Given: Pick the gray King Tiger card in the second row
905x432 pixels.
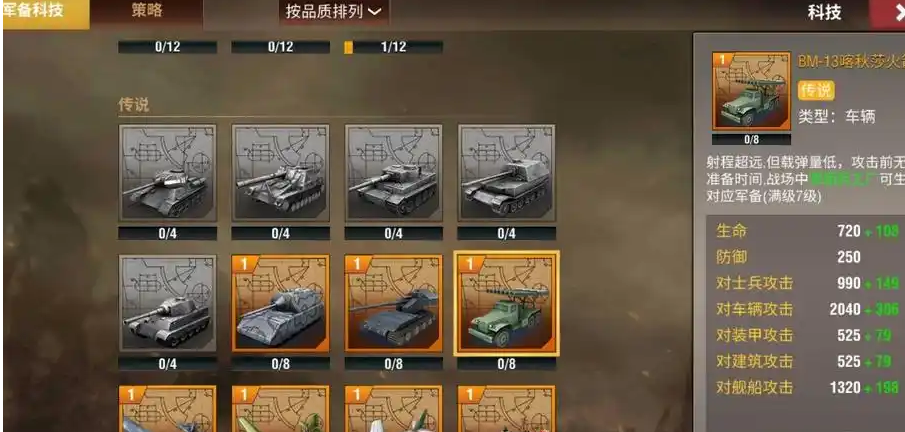Looking at the screenshot, I should [167, 303].
